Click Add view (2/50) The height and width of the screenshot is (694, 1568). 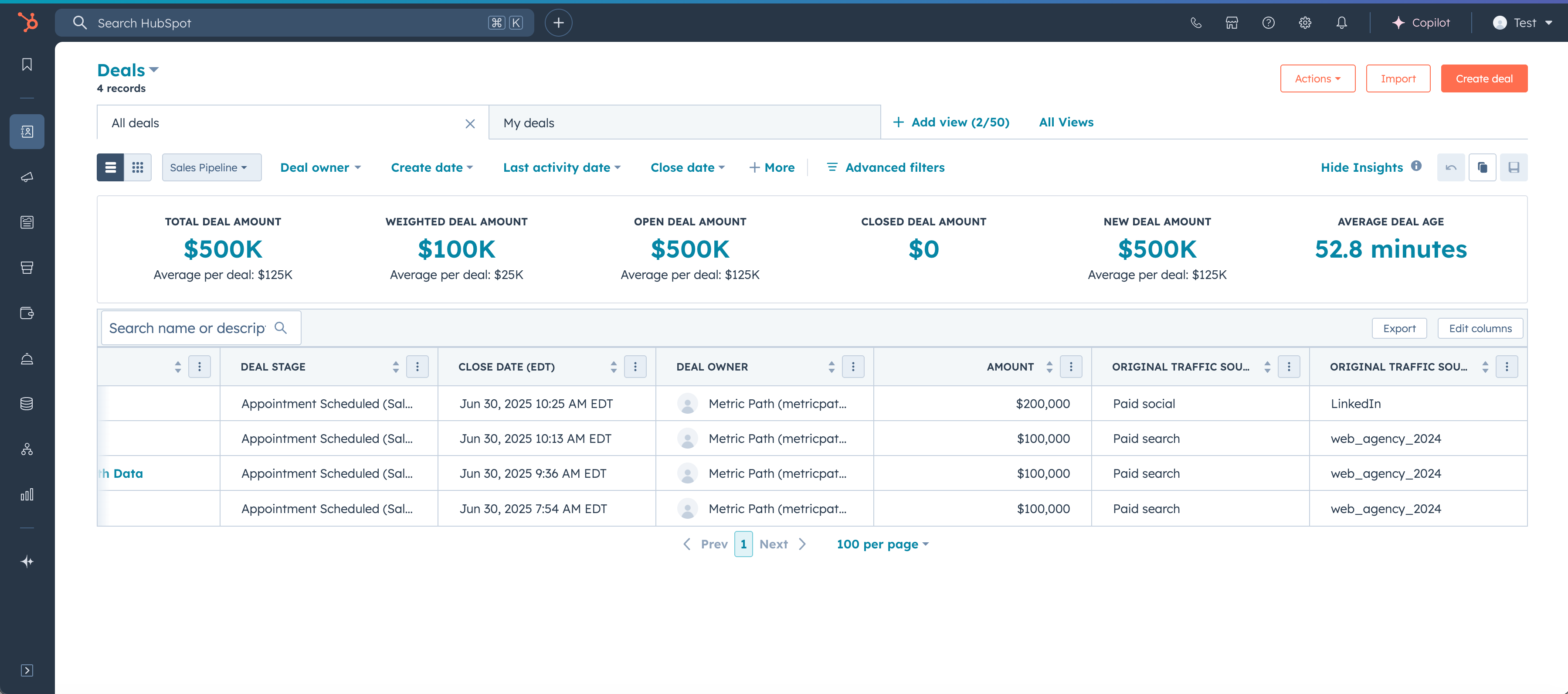pos(951,122)
